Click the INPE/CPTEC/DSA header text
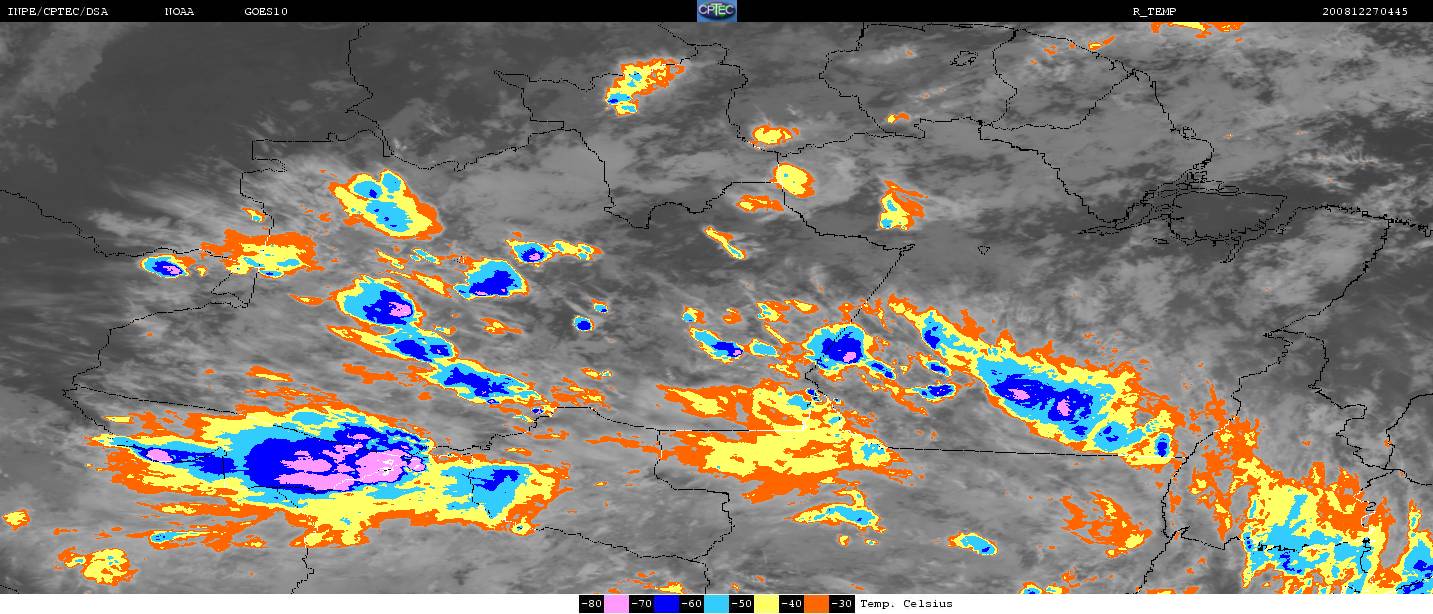Viewport: 1433px width, 614px height. click(58, 12)
